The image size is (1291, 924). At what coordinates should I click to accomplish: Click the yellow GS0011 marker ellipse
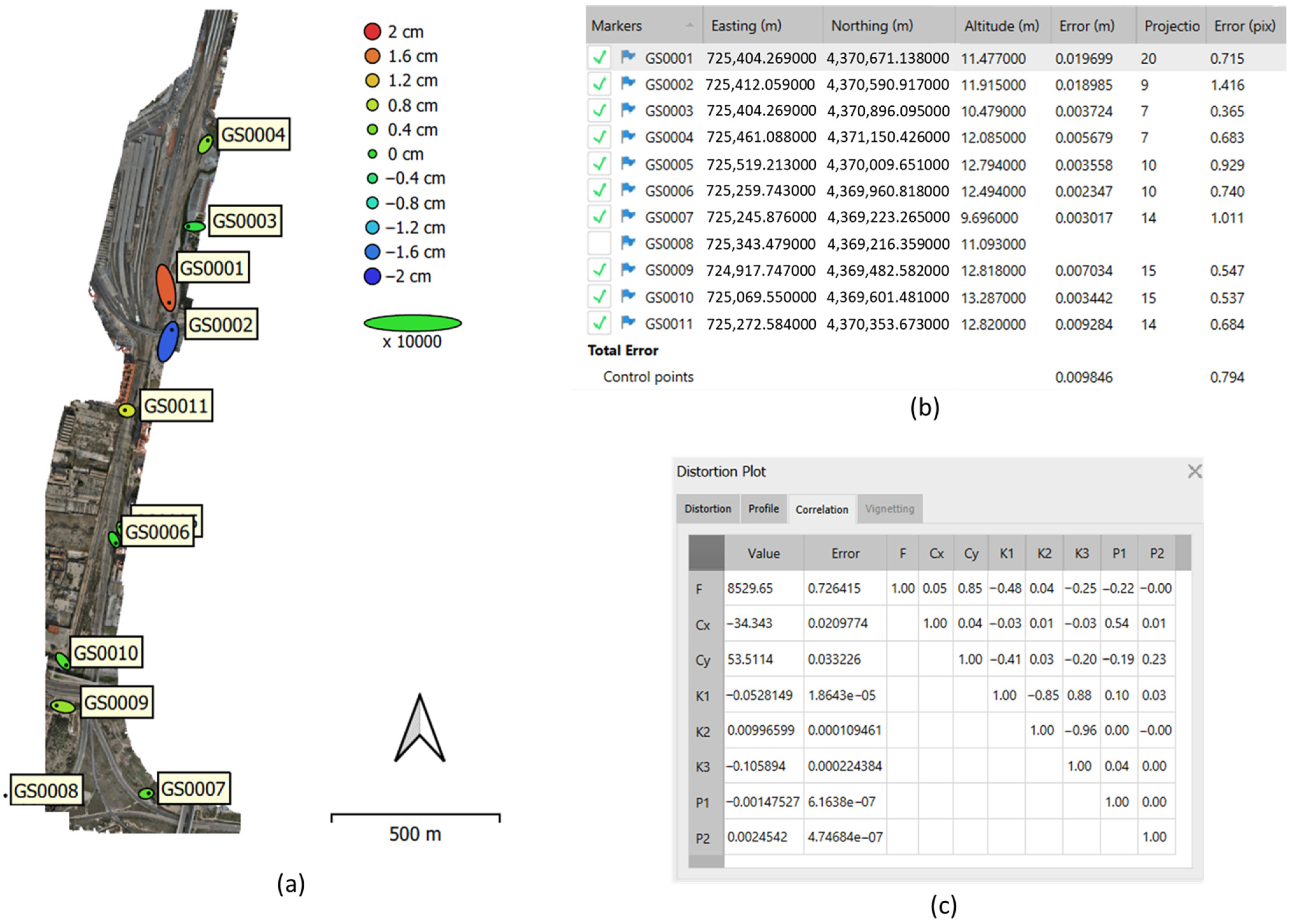[126, 410]
